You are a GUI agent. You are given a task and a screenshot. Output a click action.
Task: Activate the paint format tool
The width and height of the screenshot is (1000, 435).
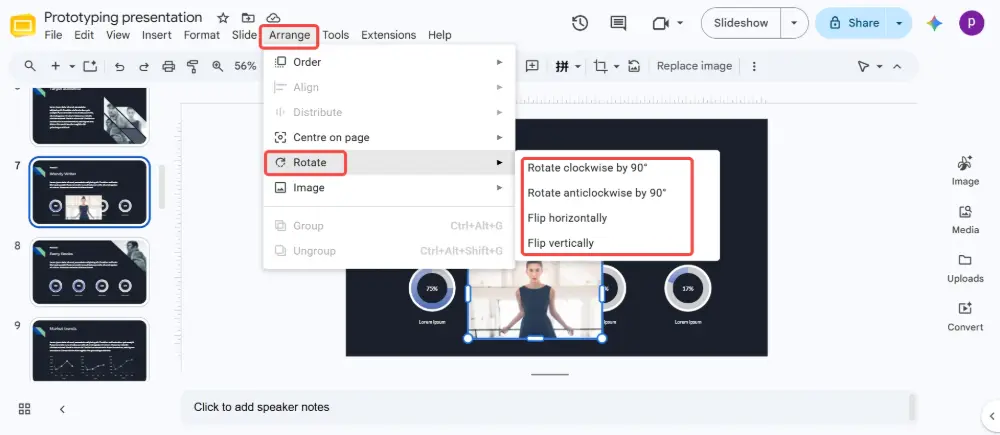(192, 66)
